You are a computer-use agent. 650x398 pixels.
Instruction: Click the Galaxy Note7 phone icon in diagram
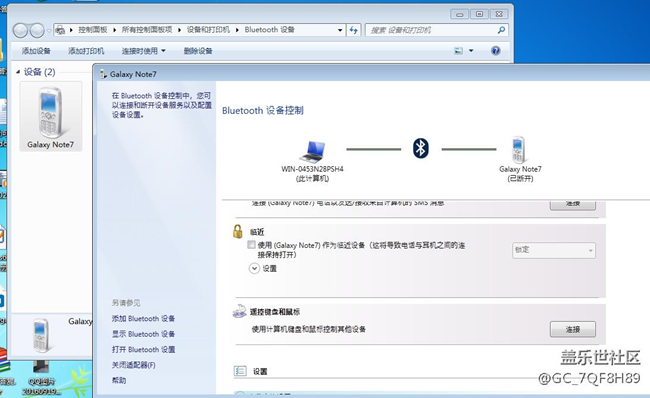518,149
